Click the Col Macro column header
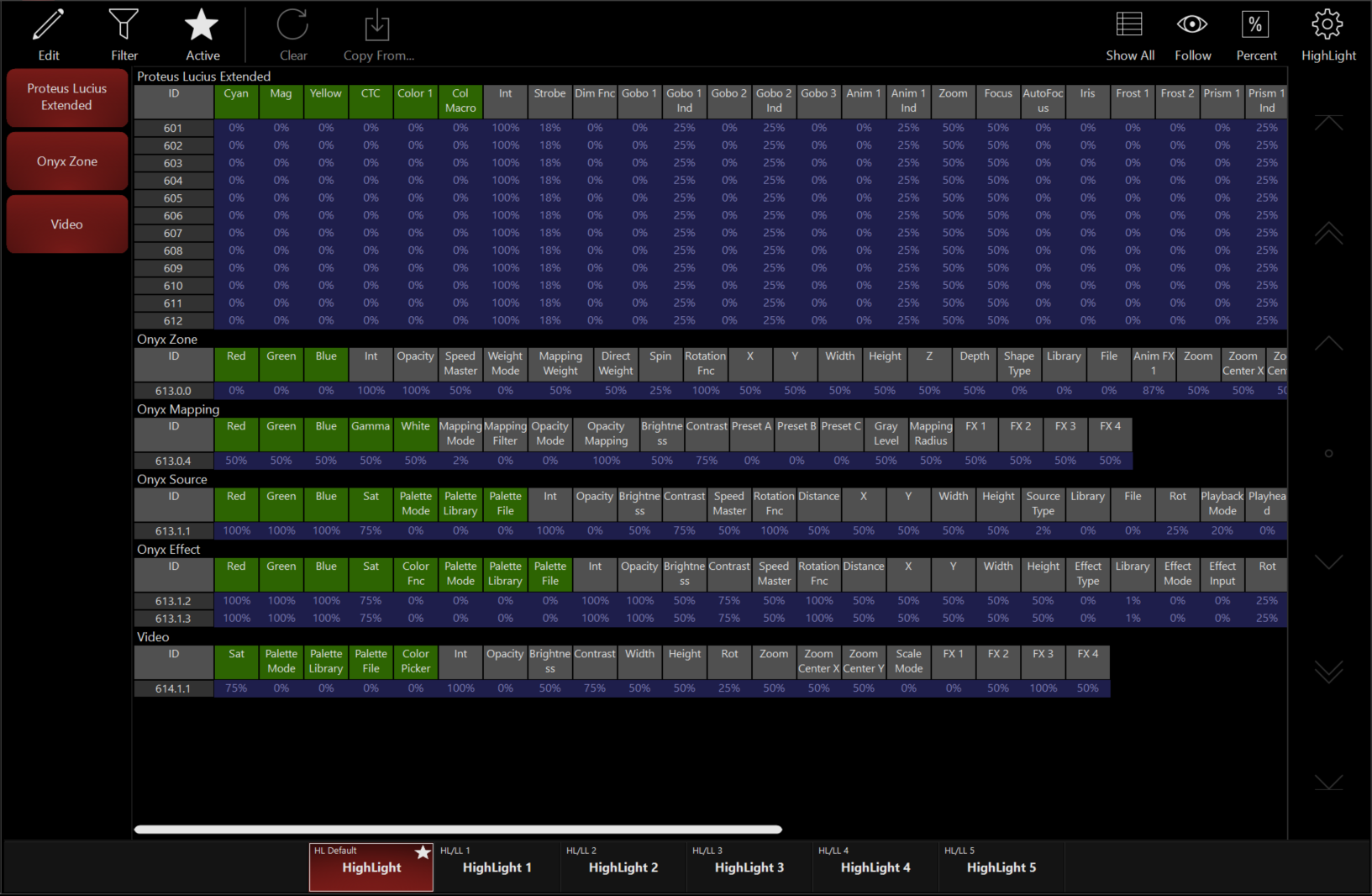The width and height of the screenshot is (1372, 896). coord(460,101)
